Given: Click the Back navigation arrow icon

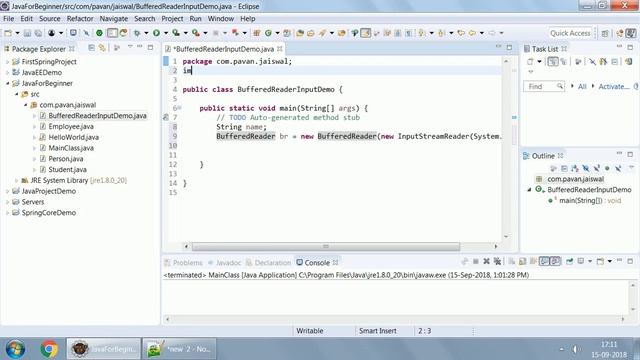Looking at the screenshot, I should [x=473, y=33].
